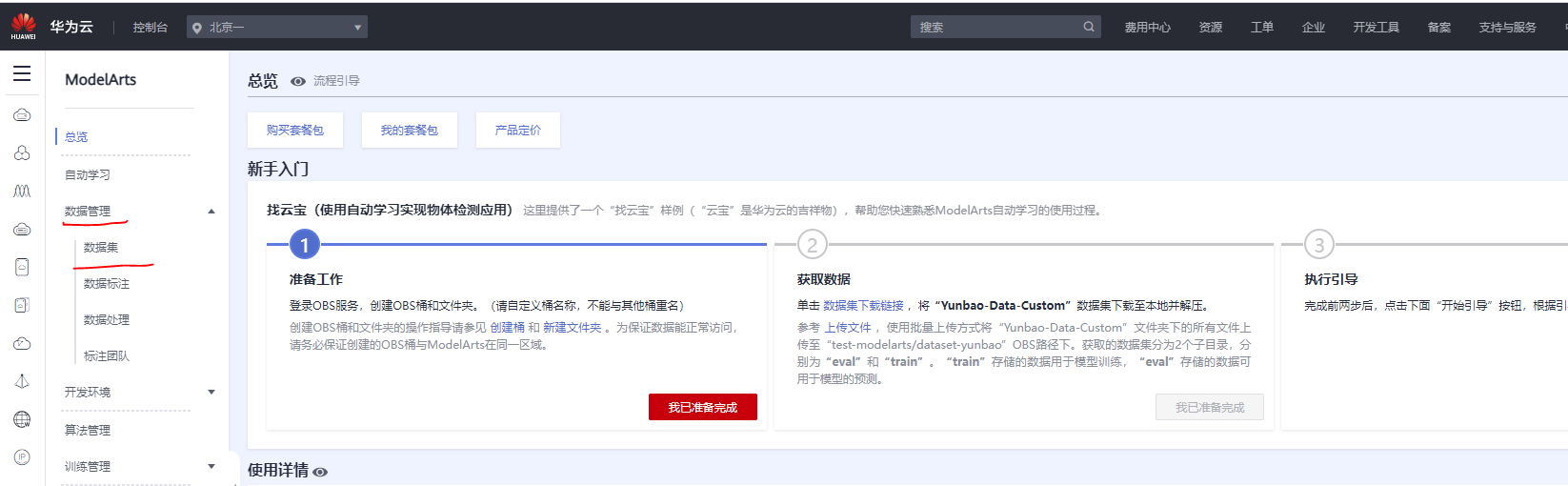Open 自动学习 in the sidebar
This screenshot has height=486, width=1568.
(88, 175)
